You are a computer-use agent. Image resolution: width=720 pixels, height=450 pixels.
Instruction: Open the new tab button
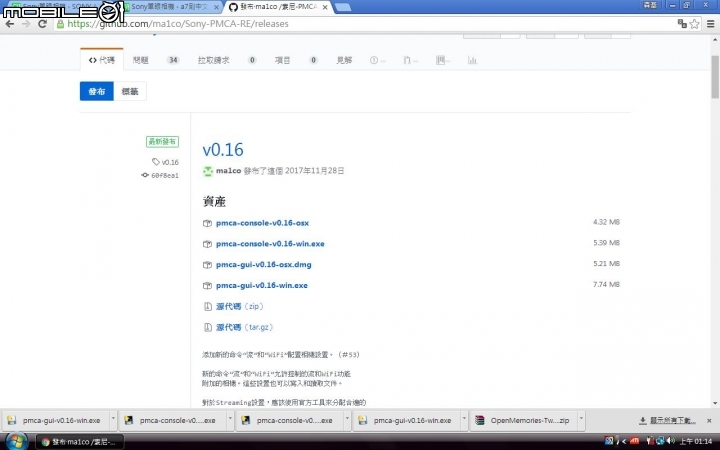tap(343, 7)
